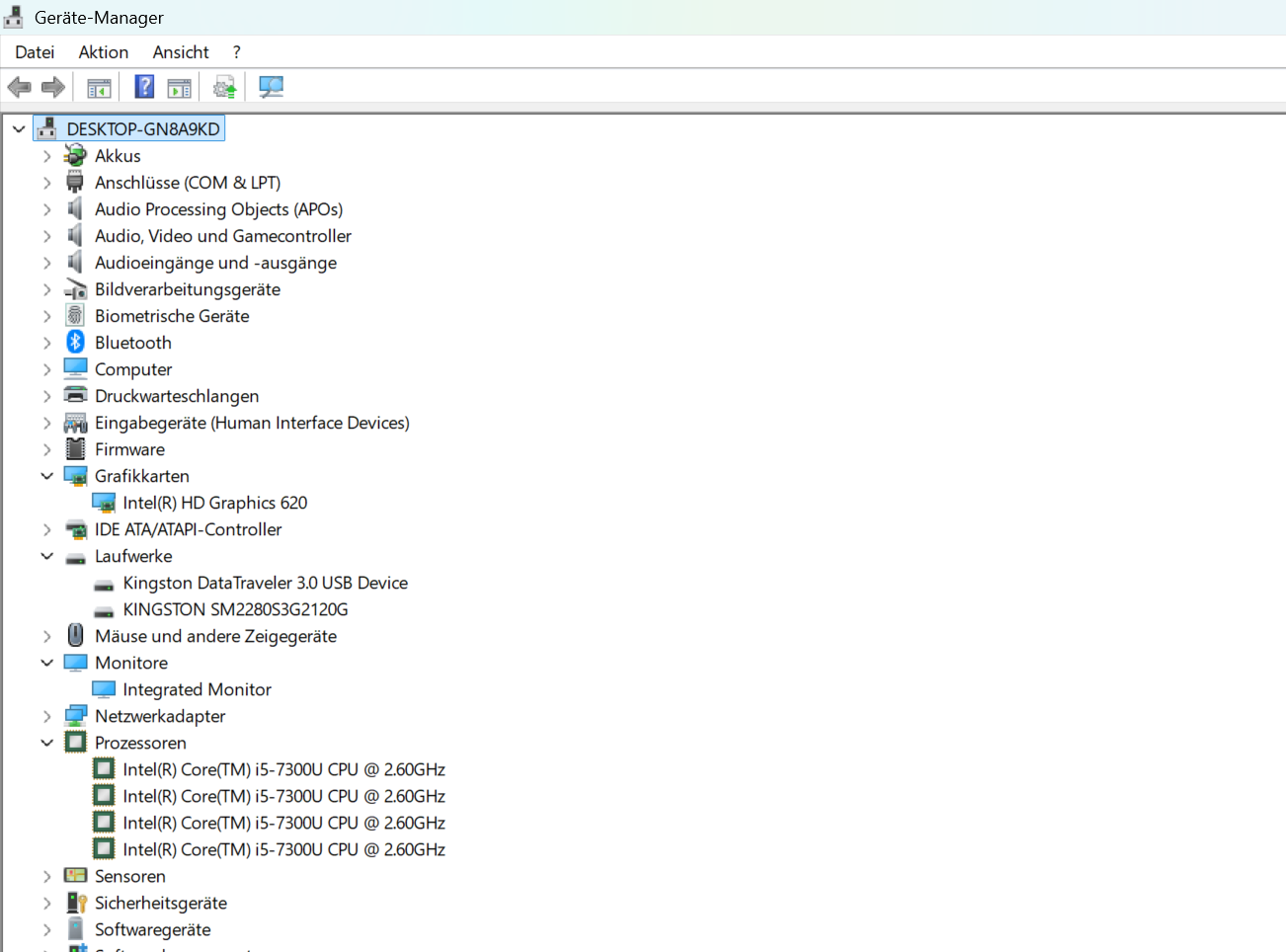1286x952 pixels.
Task: Click the Back arrow in the toolbar
Action: [x=19, y=87]
